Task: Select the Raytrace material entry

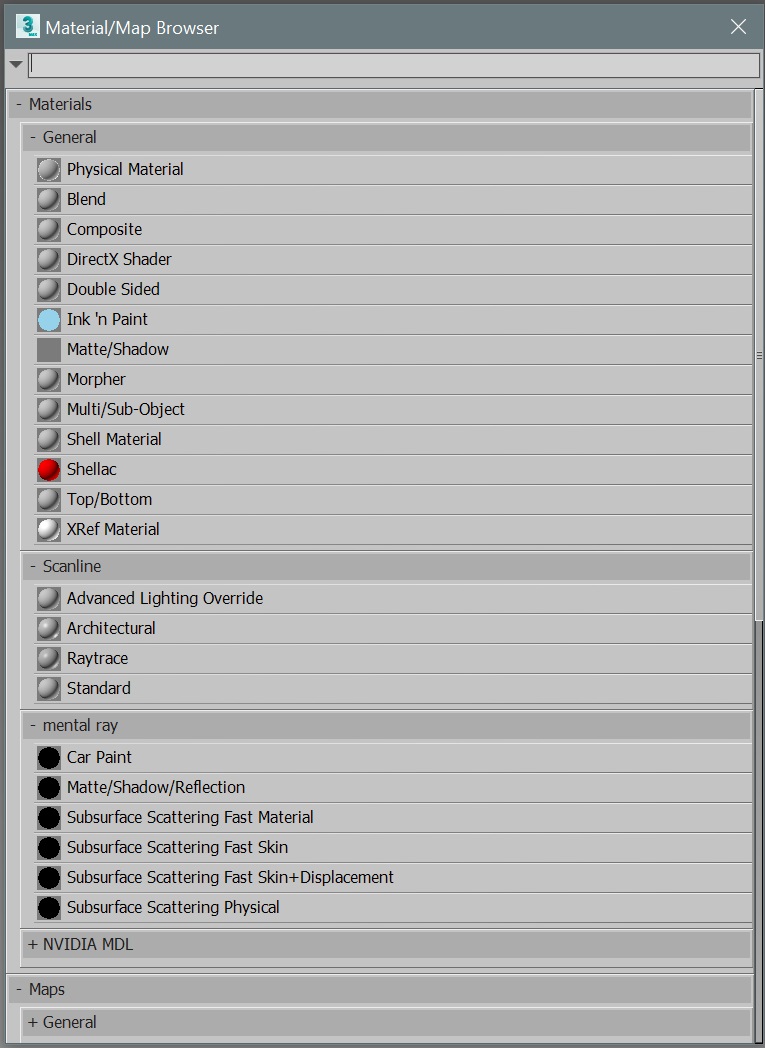Action: coord(97,658)
